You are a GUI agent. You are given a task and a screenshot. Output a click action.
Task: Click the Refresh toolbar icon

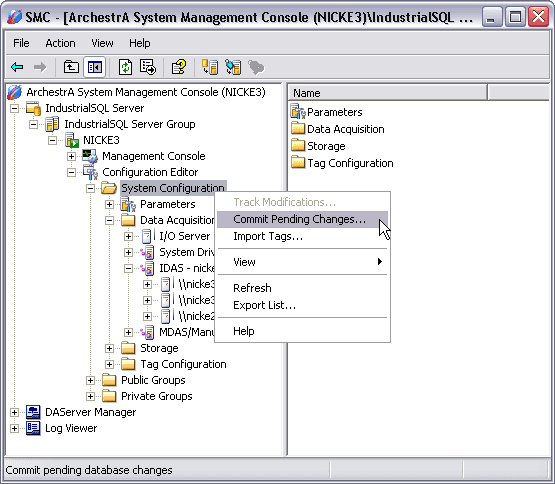[125, 67]
